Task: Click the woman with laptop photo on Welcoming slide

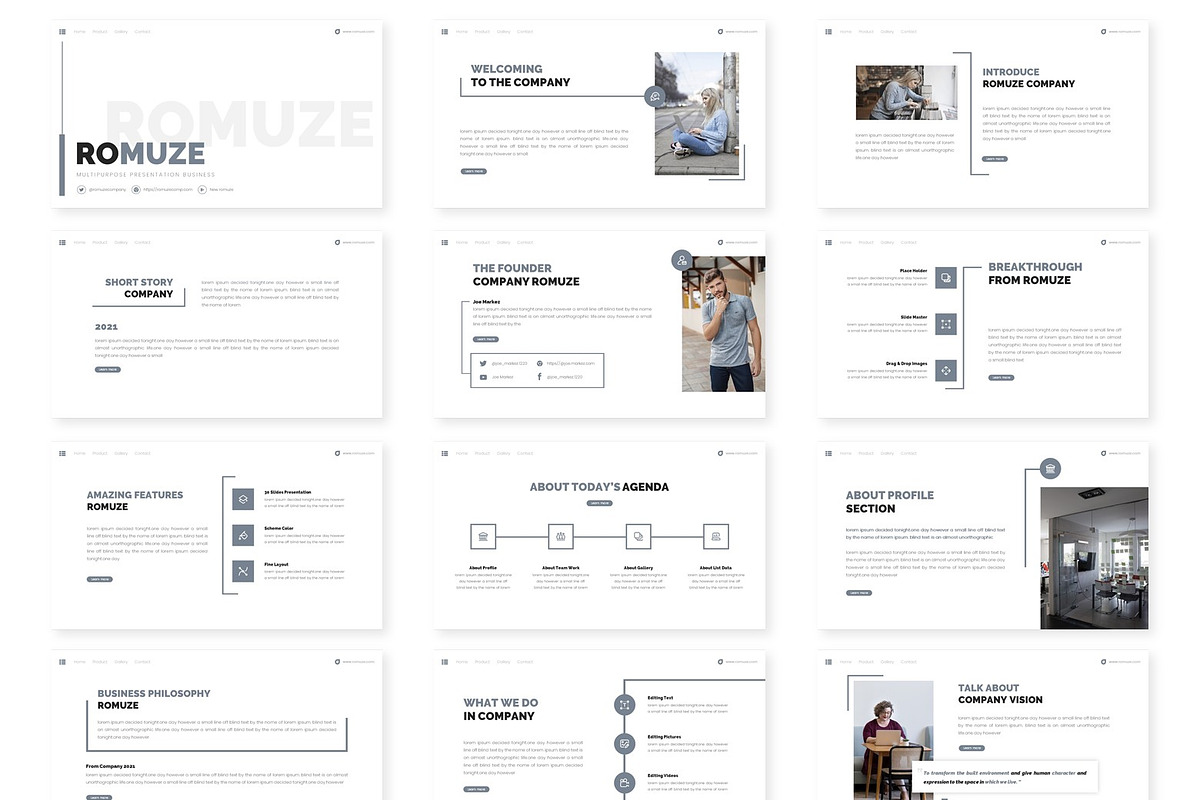Action: coord(697,114)
